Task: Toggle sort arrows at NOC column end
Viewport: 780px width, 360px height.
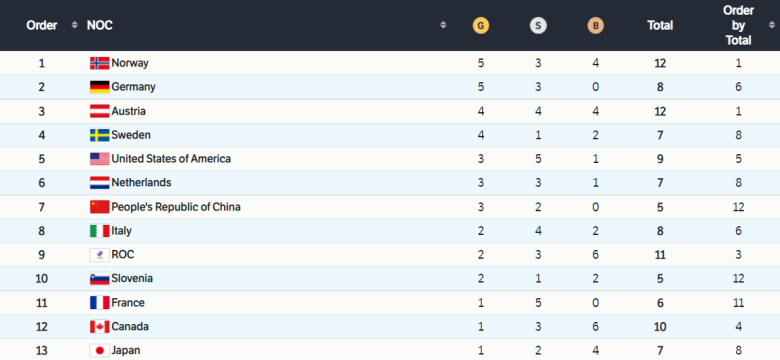Action: click(x=443, y=25)
